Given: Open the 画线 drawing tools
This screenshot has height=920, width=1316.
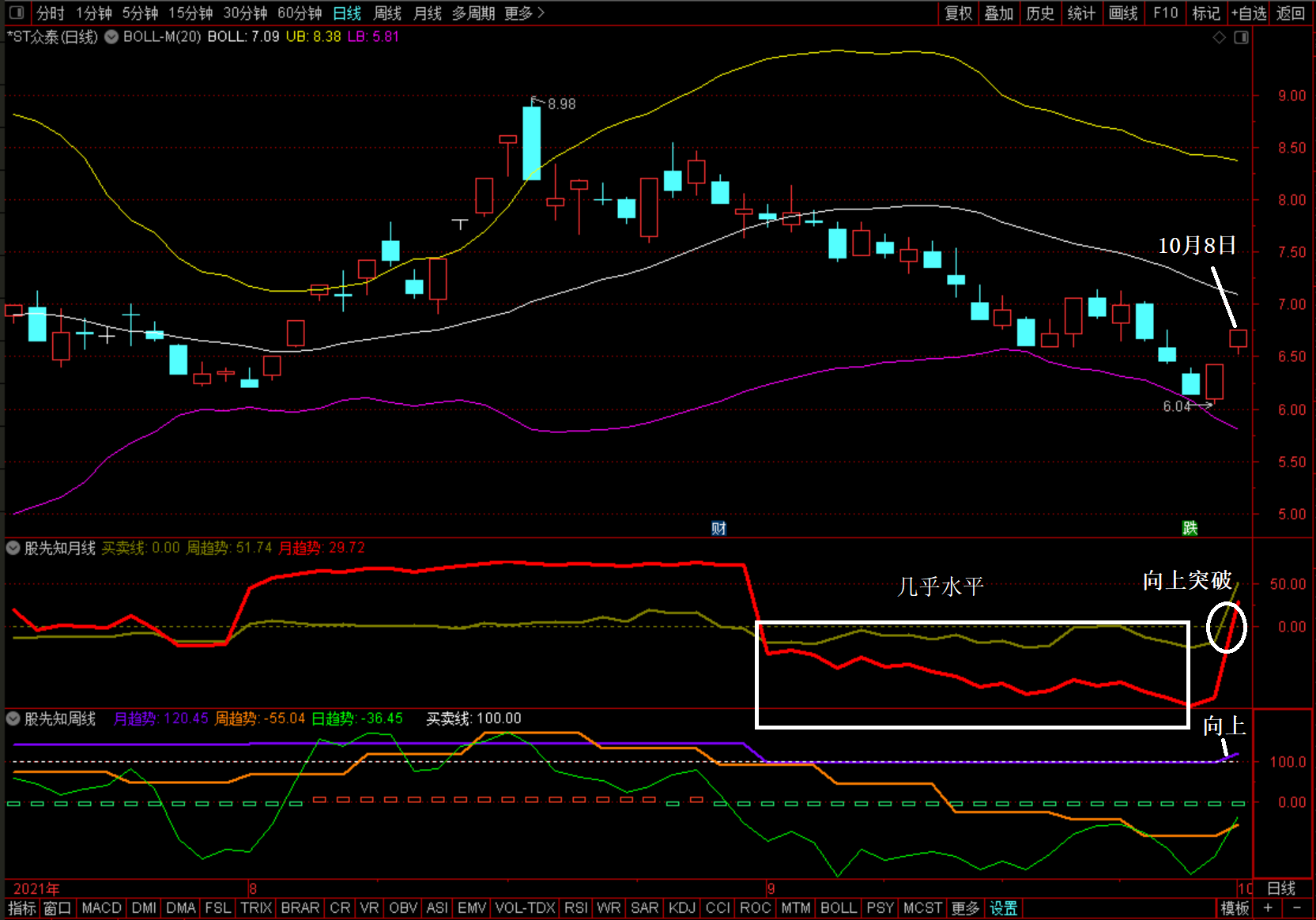Looking at the screenshot, I should coord(1123,13).
